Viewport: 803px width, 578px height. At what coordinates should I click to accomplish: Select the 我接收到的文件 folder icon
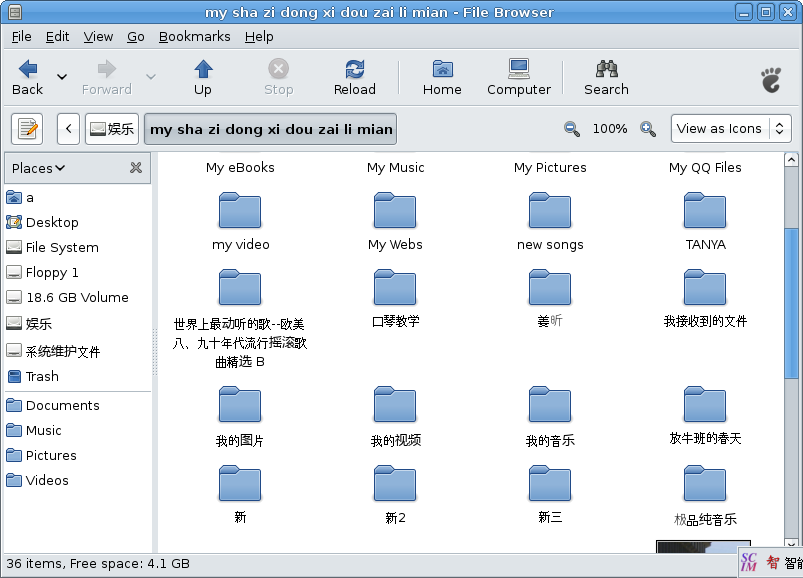[705, 287]
